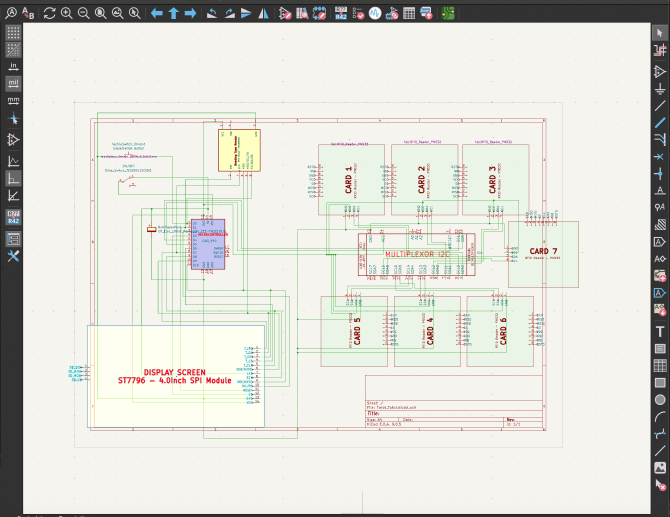This screenshot has width=670, height=517.
Task: Click the Zoom In magnifier icon
Action: (x=66, y=14)
